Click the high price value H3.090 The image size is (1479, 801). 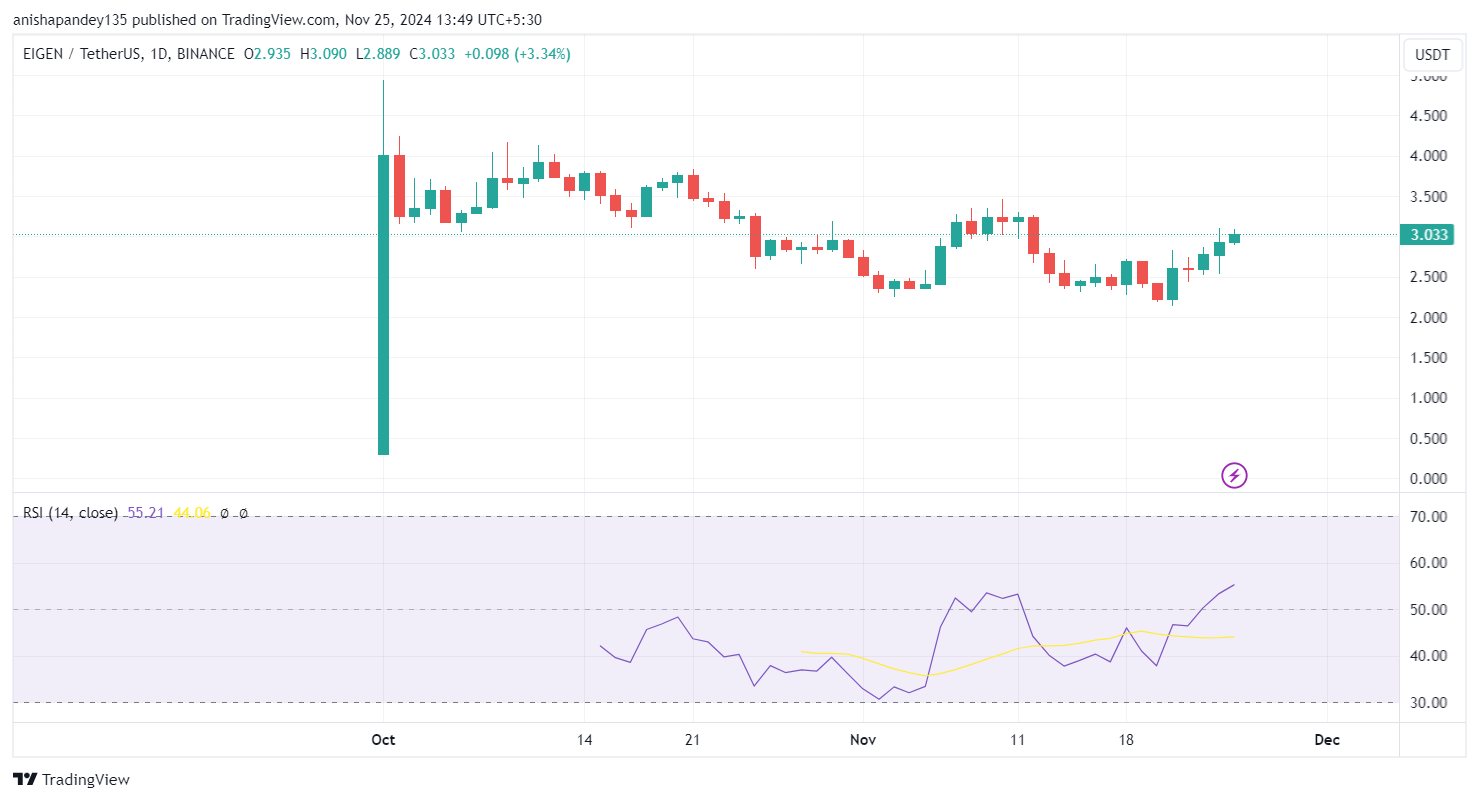coord(322,54)
